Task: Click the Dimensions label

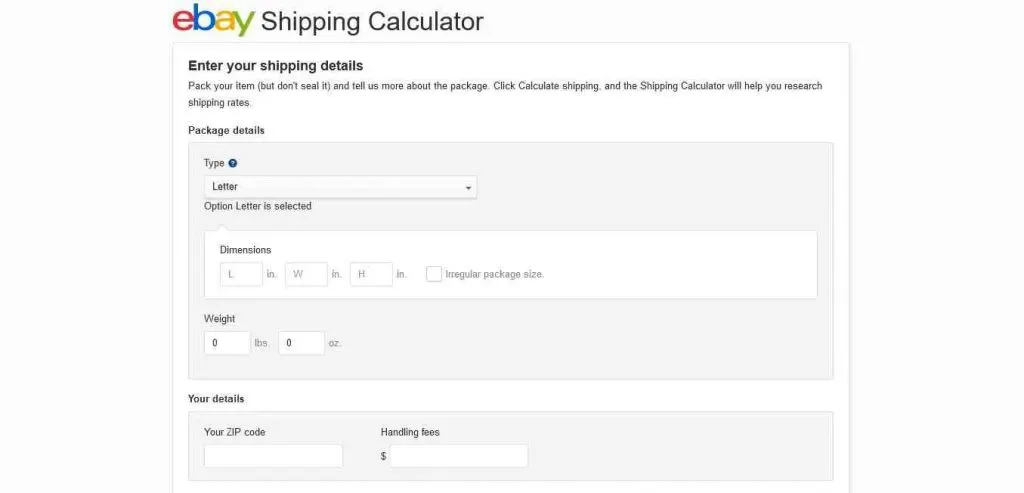Action: point(246,249)
